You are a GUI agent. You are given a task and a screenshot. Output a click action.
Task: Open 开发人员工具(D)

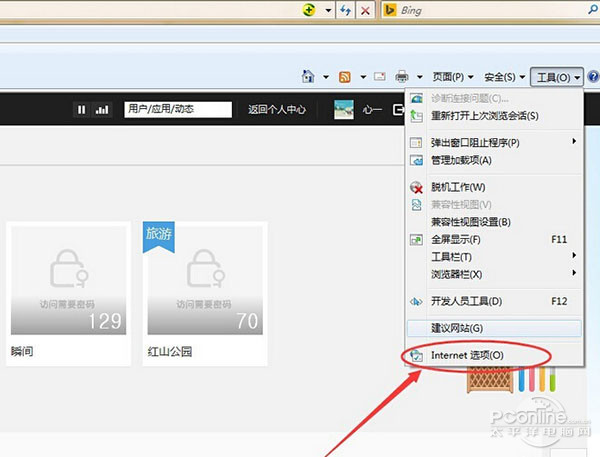(494, 301)
